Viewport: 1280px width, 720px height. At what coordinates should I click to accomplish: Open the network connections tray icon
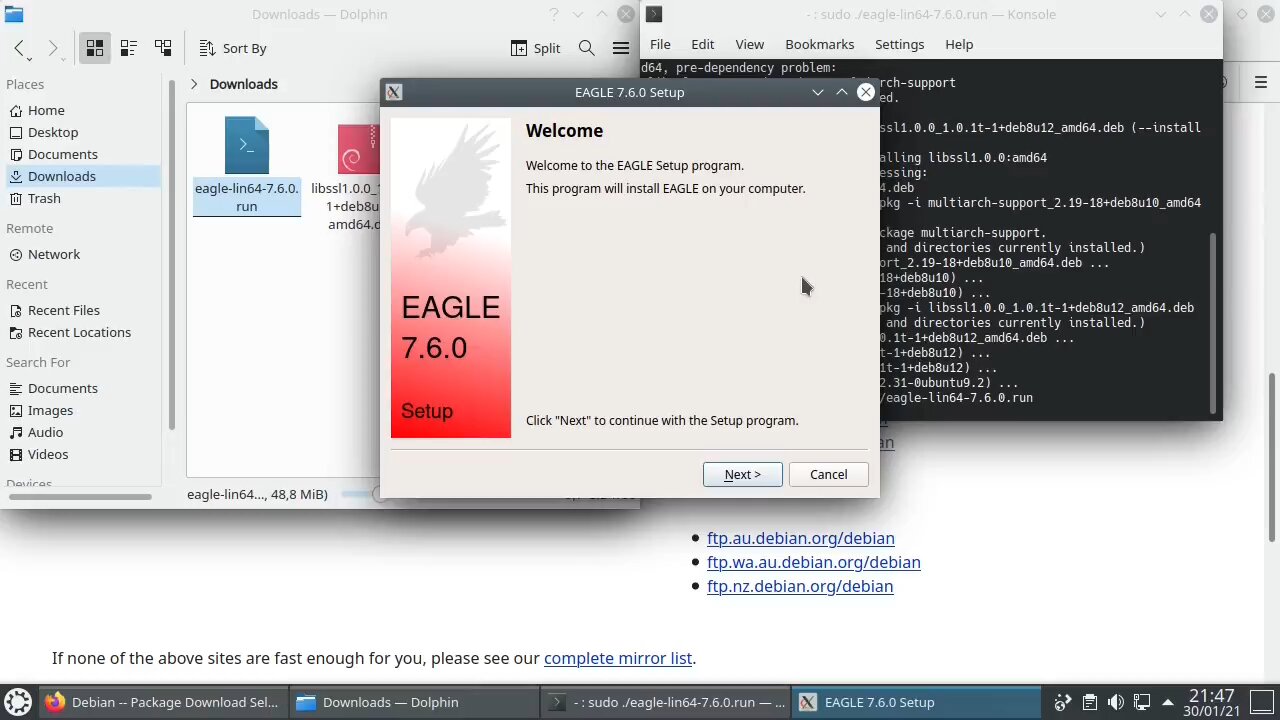pos(1142,702)
